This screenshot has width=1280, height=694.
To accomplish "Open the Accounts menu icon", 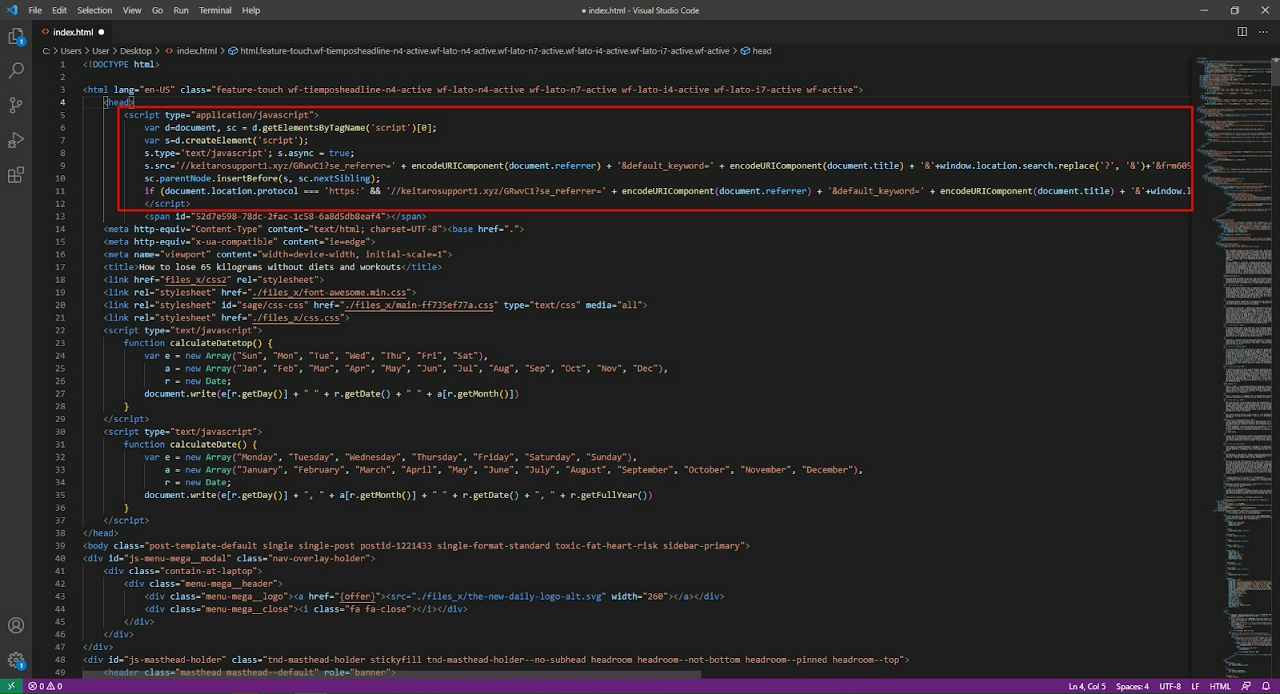I will click(16, 626).
